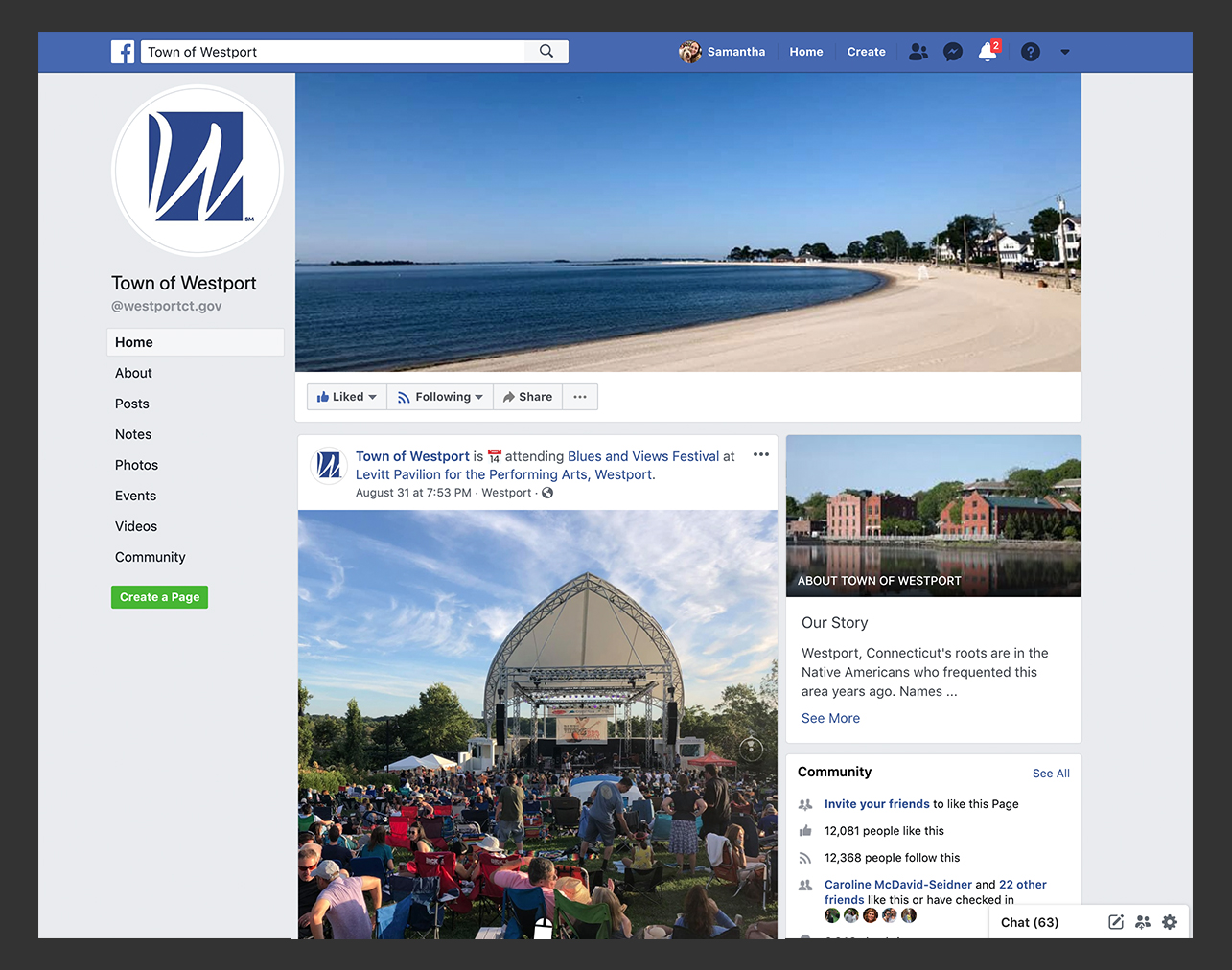This screenshot has height=970, width=1232.
Task: Select Photos in the left sidebar
Action: click(x=136, y=465)
